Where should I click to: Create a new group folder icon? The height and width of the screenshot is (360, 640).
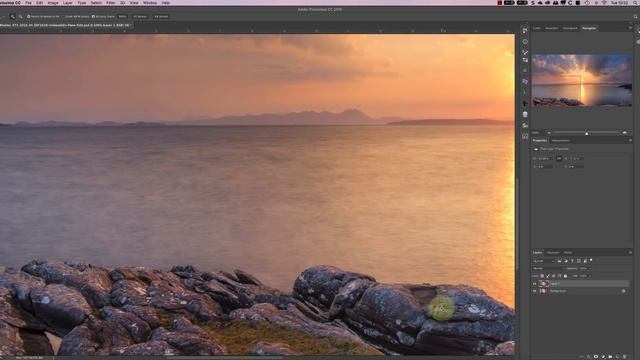610,356
